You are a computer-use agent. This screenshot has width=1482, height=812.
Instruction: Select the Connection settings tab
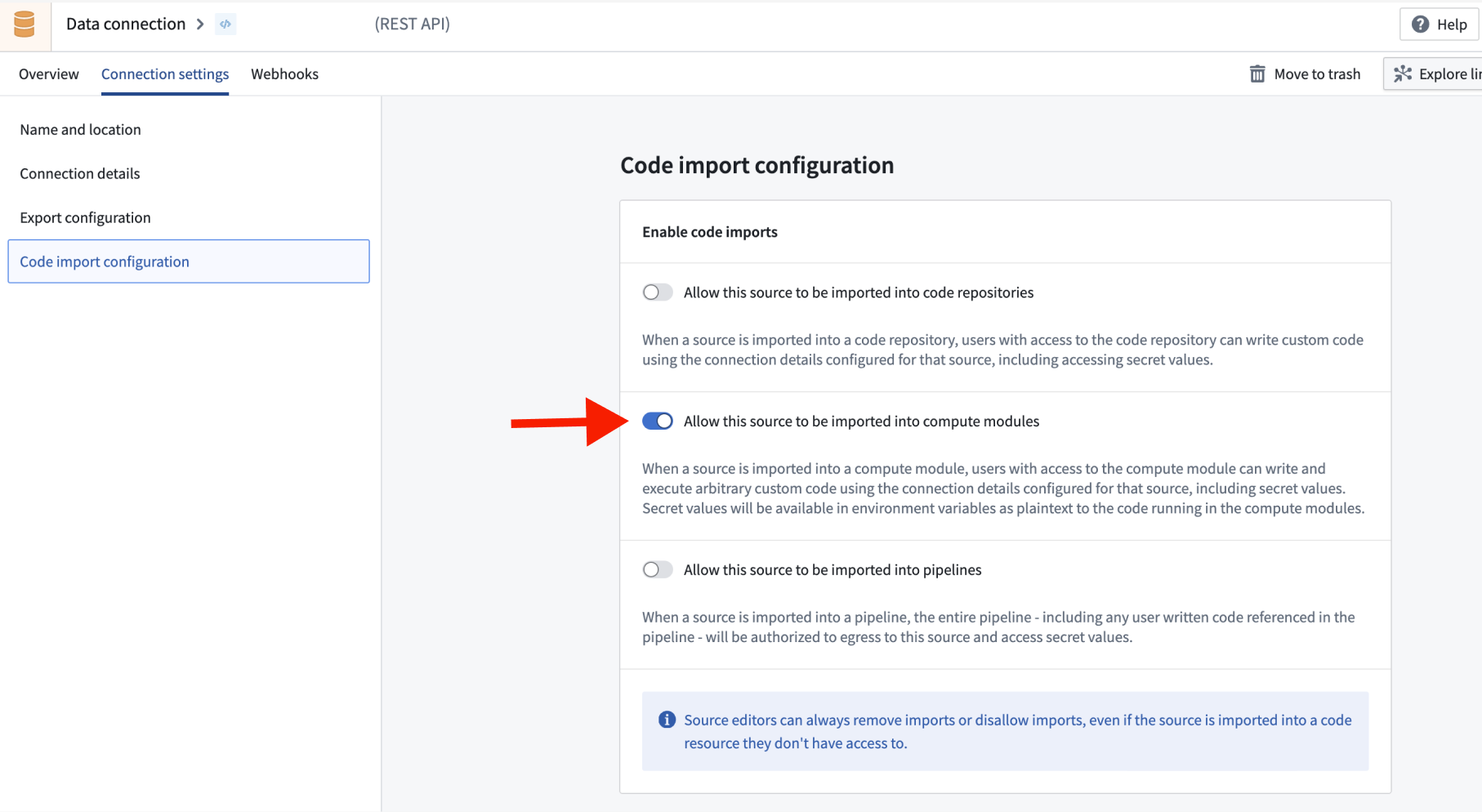click(165, 74)
